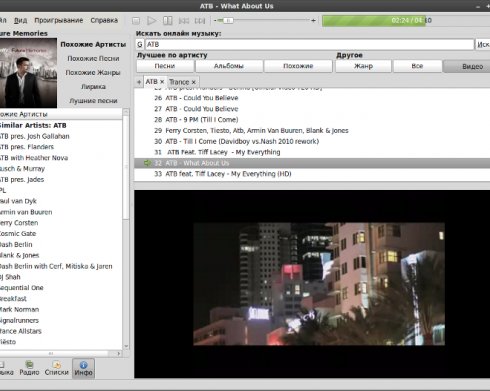Open the Справка menu
The width and height of the screenshot is (490, 391).
click(104, 20)
